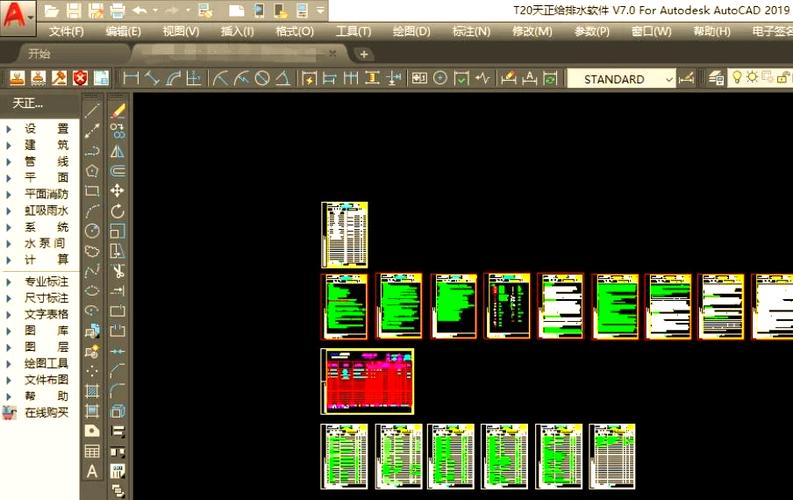
Task: Click the 天正... panel title
Action: (28, 104)
